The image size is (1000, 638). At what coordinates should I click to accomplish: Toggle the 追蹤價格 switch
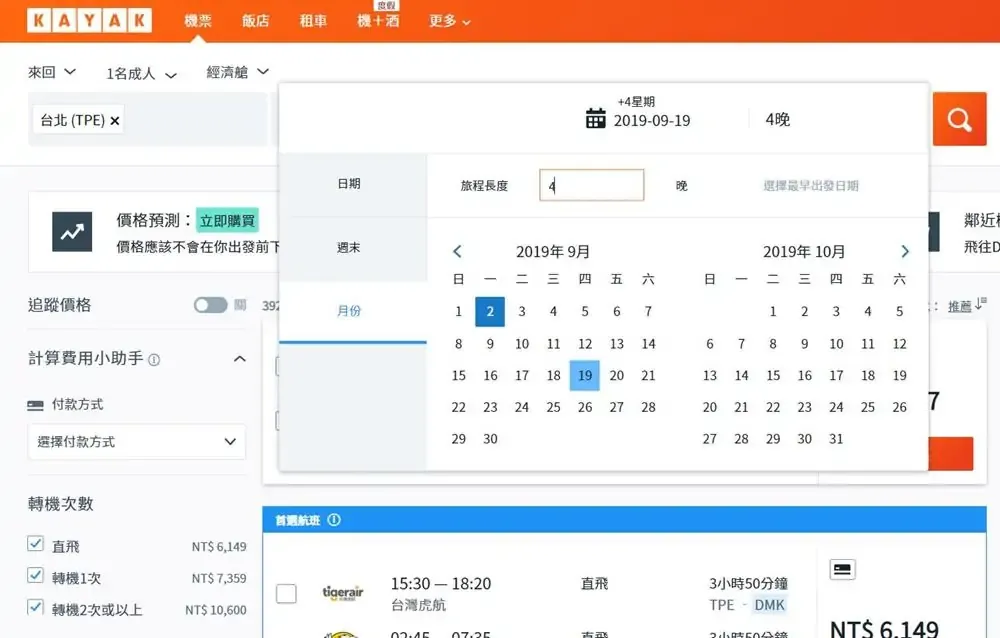(211, 305)
